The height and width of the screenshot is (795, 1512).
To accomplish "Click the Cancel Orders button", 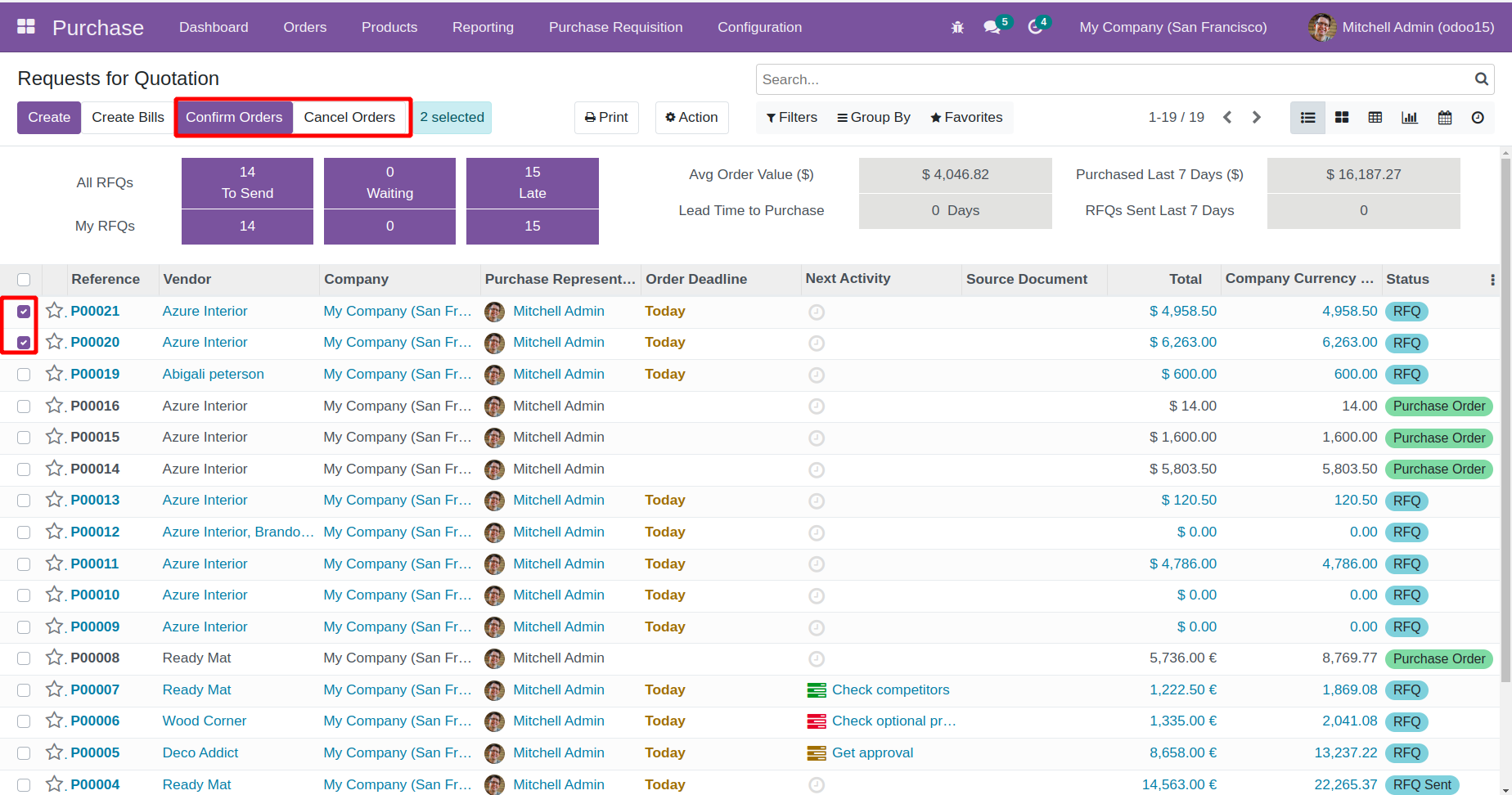I will (x=349, y=118).
